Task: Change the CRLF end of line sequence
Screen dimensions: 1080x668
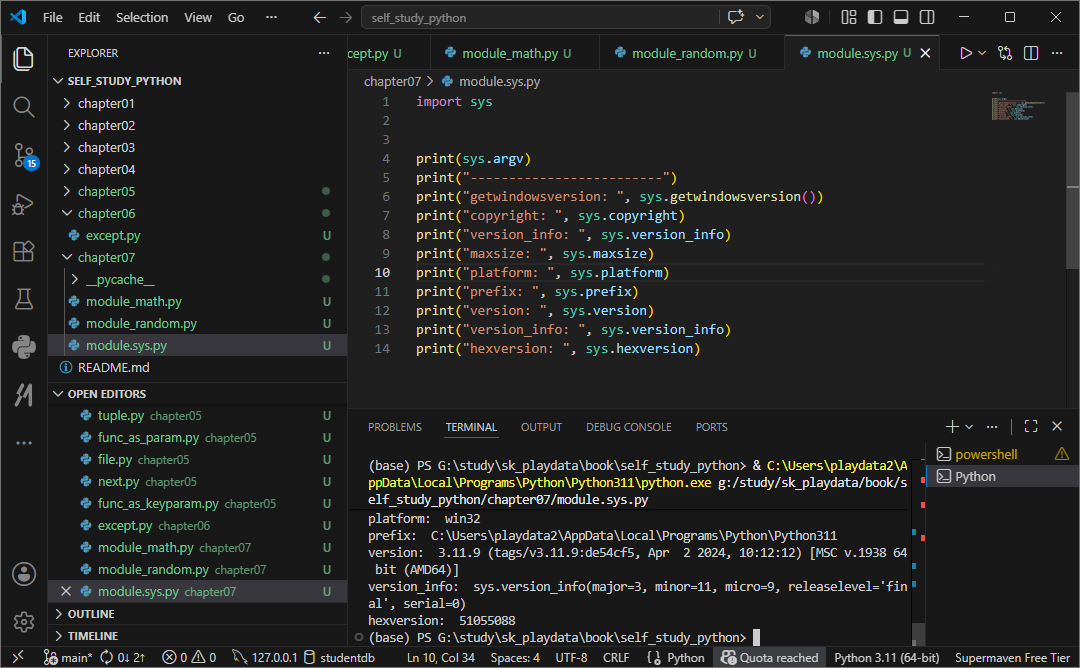Action: 616,658
